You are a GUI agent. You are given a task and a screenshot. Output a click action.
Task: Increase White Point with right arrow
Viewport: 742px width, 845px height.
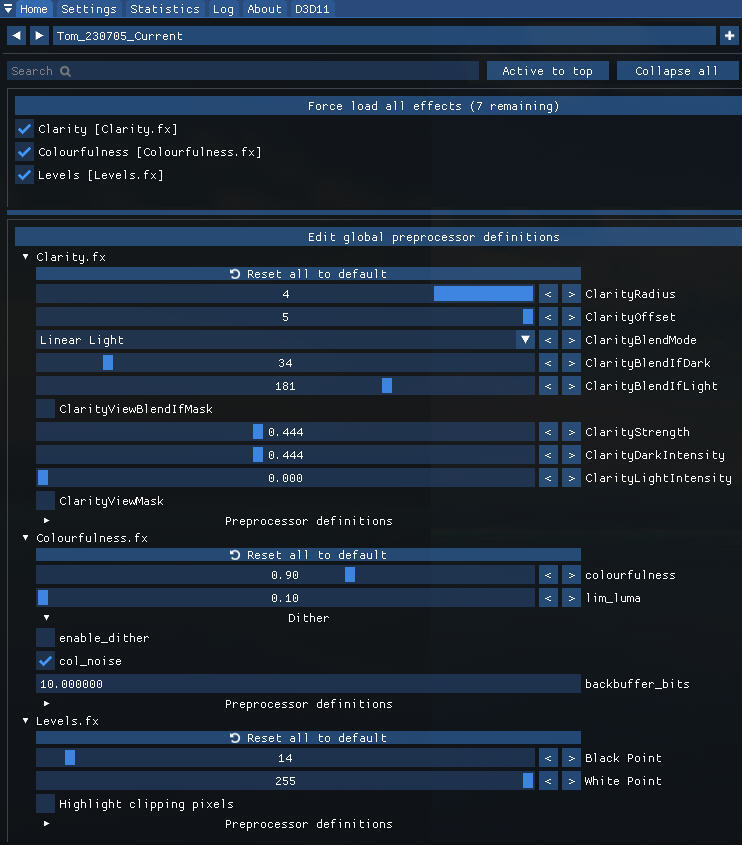click(571, 781)
